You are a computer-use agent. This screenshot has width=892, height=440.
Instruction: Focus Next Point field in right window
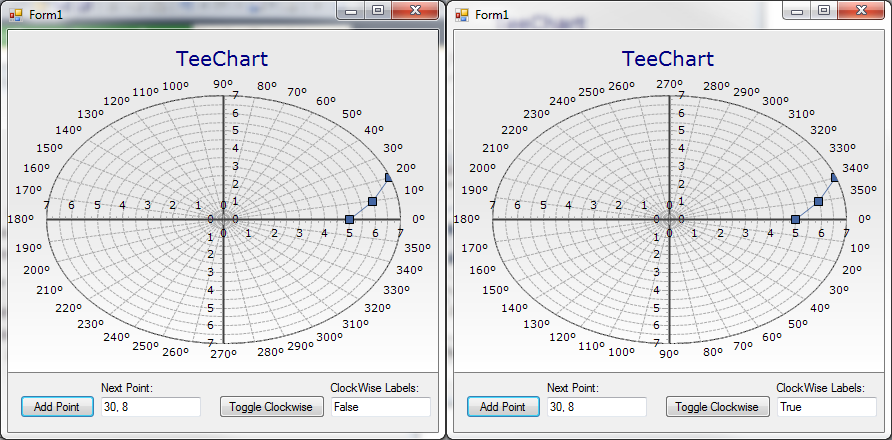(597, 407)
